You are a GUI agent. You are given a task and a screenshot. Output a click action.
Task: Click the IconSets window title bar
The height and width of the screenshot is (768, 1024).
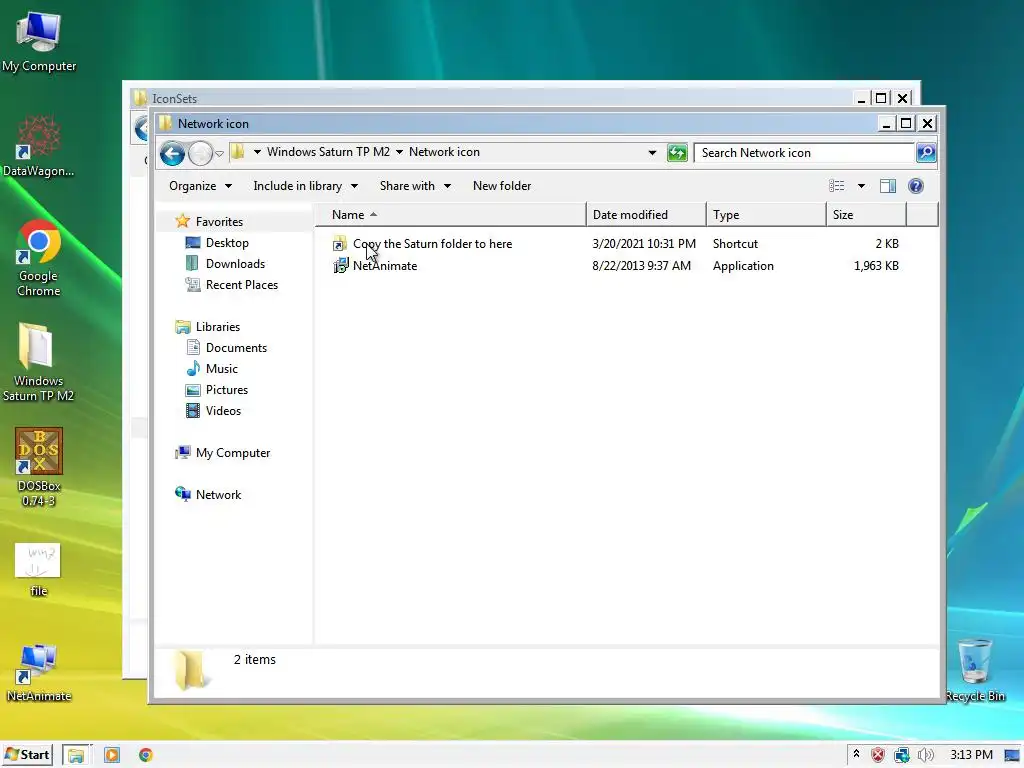pos(490,98)
